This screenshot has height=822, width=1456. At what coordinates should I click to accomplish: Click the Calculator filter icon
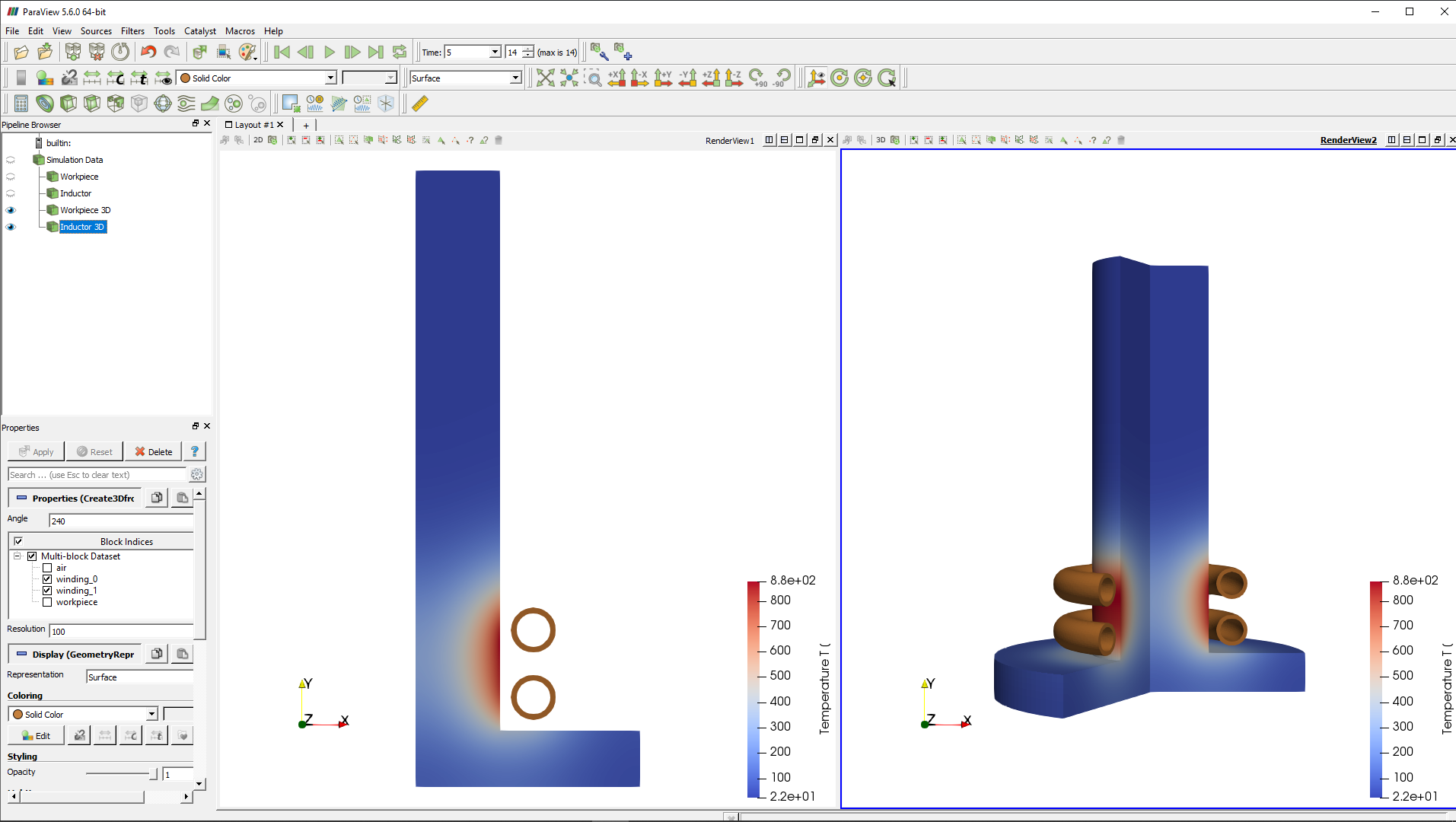tap(21, 104)
